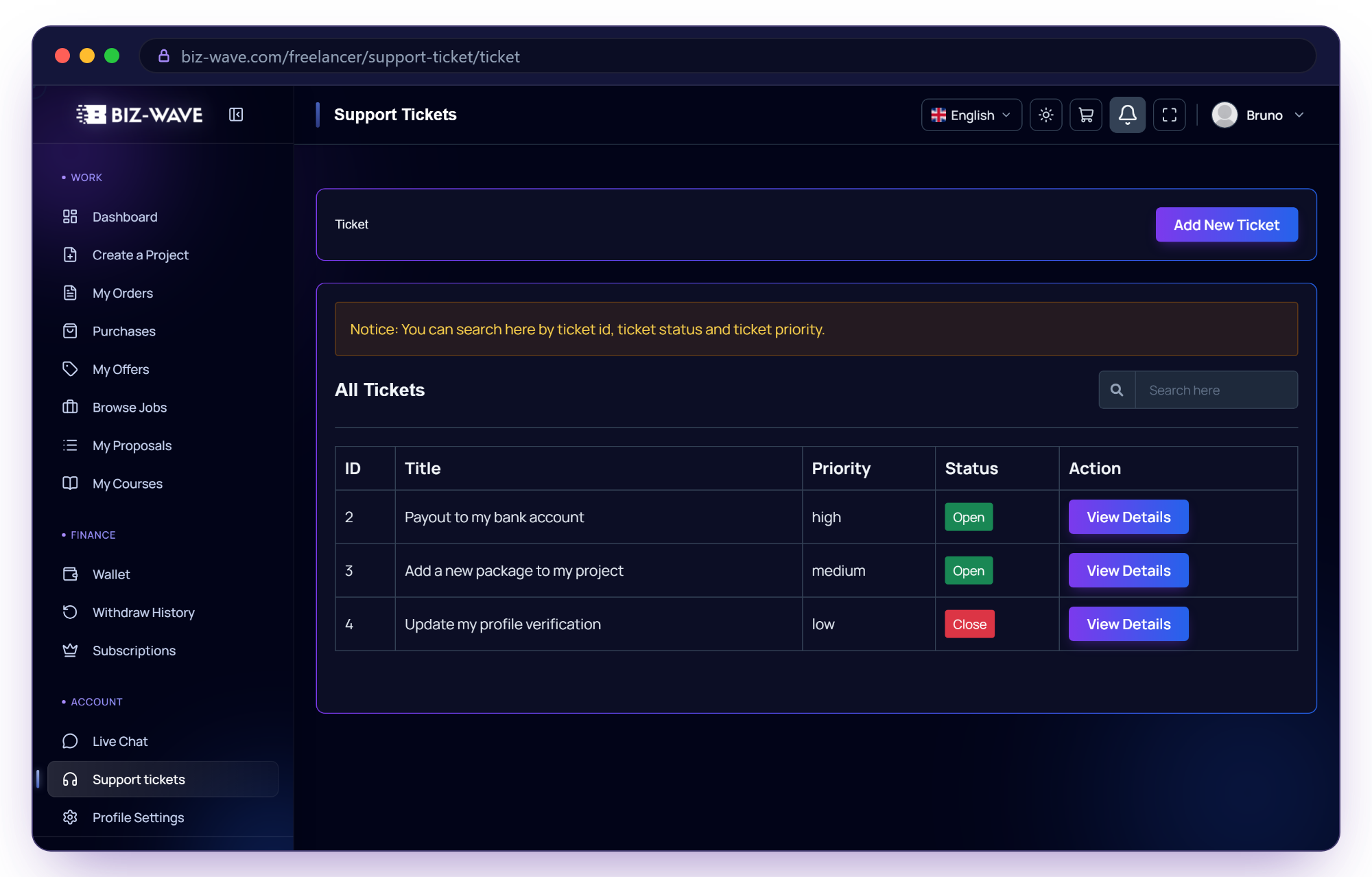Click the search magnifier icon
1372x877 pixels.
[x=1117, y=390]
